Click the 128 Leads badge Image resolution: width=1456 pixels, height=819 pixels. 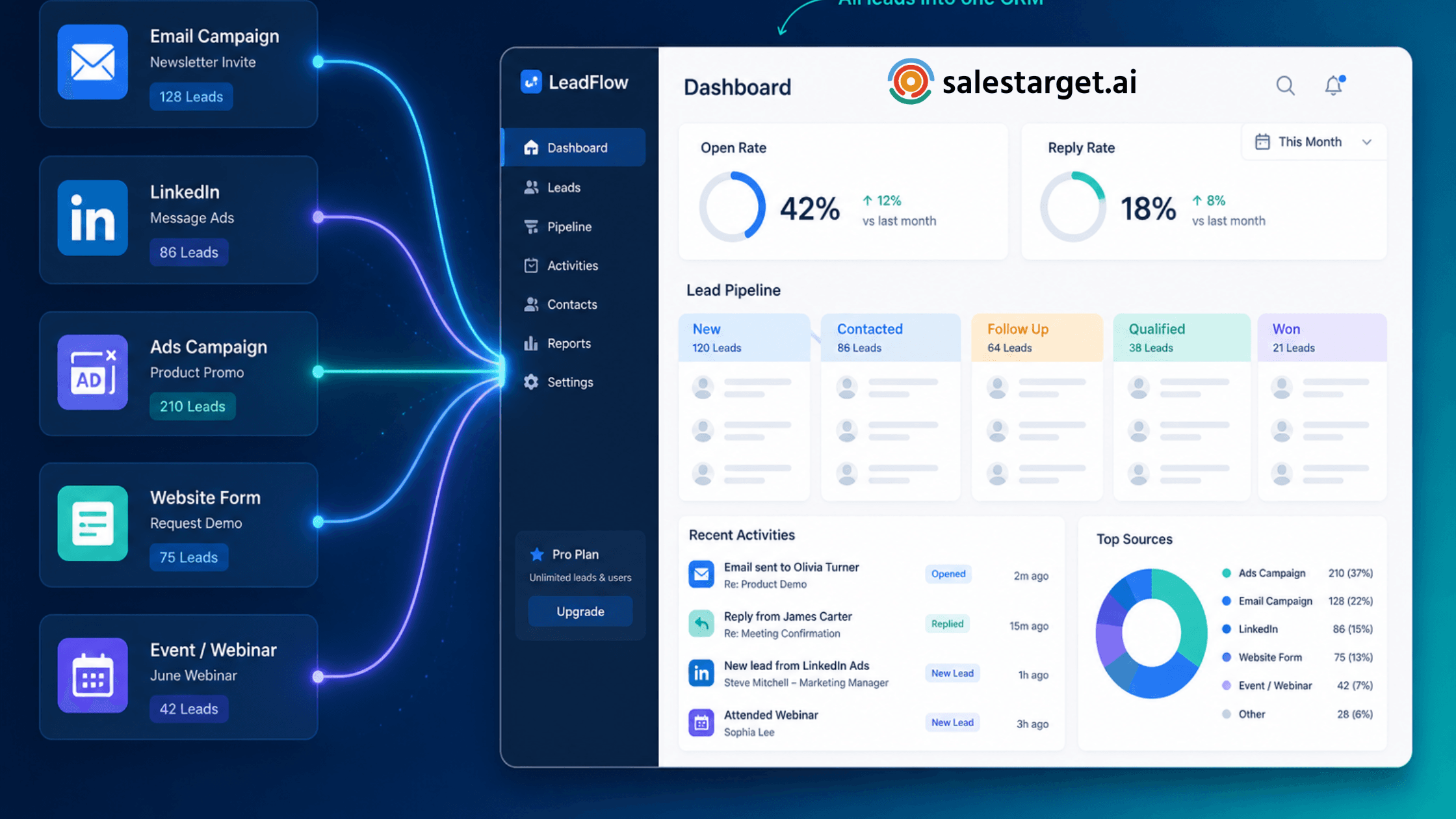click(x=191, y=97)
